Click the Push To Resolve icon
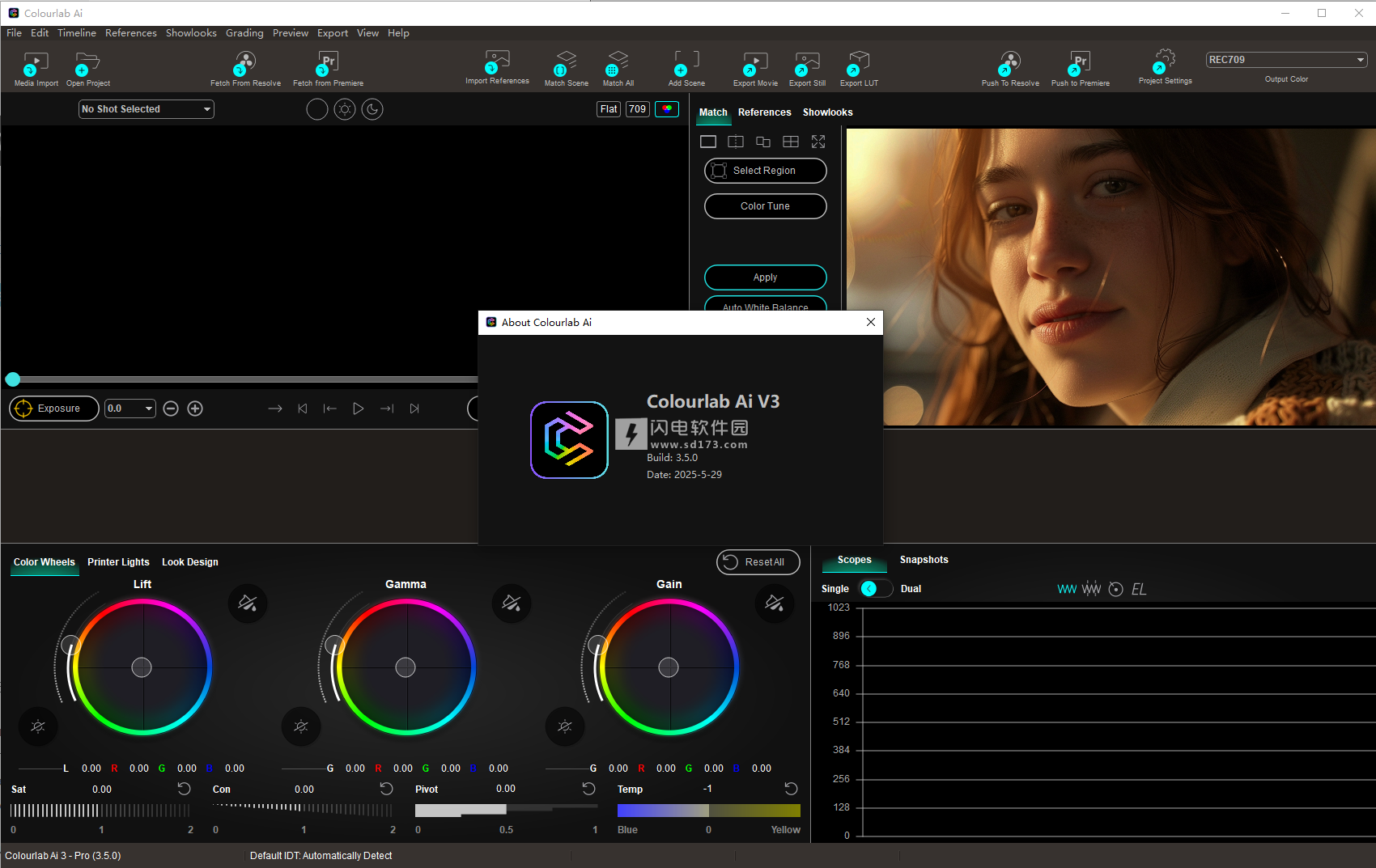 click(1010, 63)
